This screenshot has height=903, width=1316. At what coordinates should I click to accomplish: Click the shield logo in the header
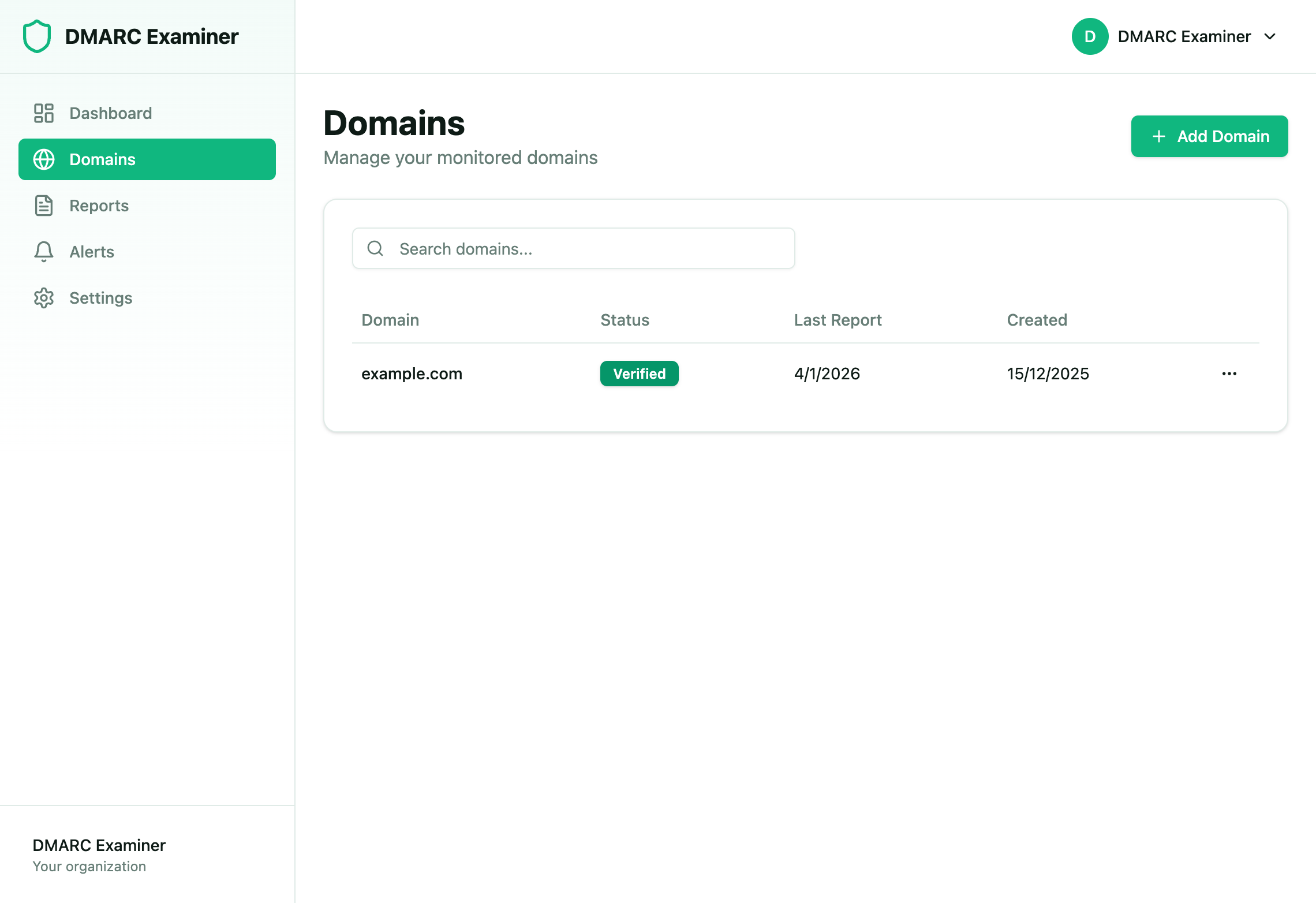click(36, 36)
